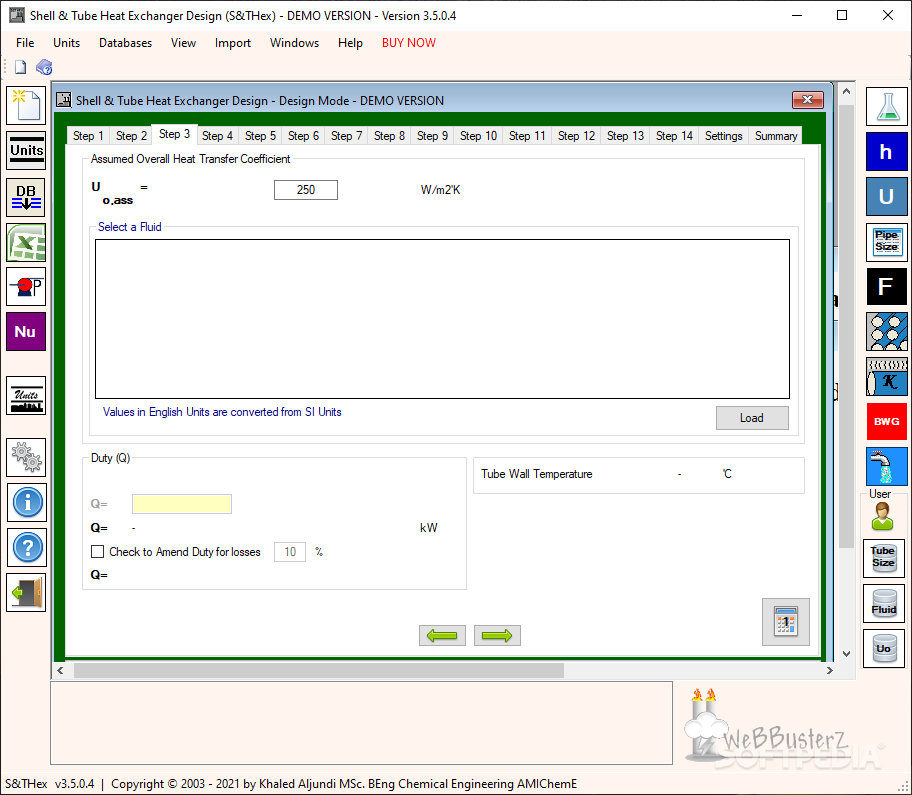The width and height of the screenshot is (912, 795).
Task: Open the Pipe Size tool
Action: 886,242
